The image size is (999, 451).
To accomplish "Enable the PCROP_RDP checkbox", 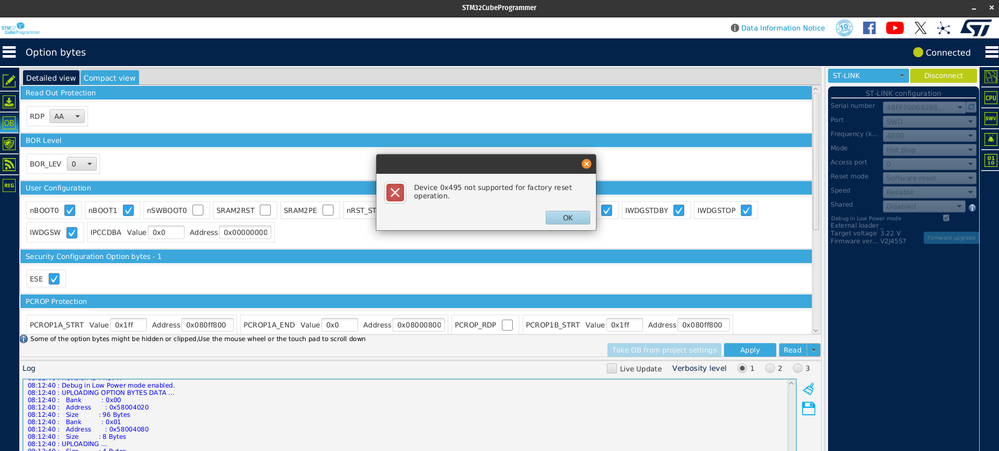I will point(507,325).
